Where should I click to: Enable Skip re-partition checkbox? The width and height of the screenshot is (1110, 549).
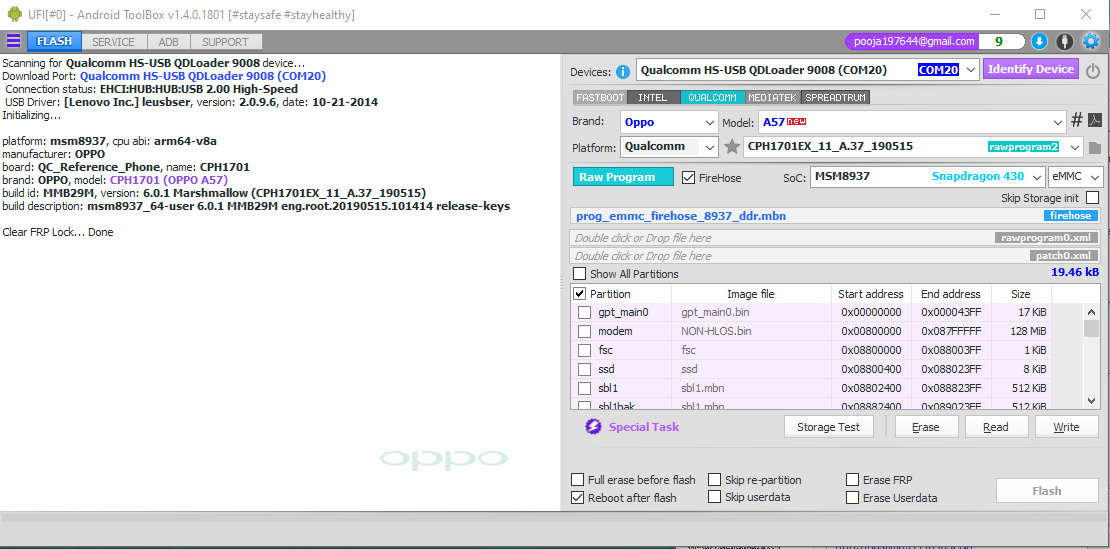coord(714,480)
